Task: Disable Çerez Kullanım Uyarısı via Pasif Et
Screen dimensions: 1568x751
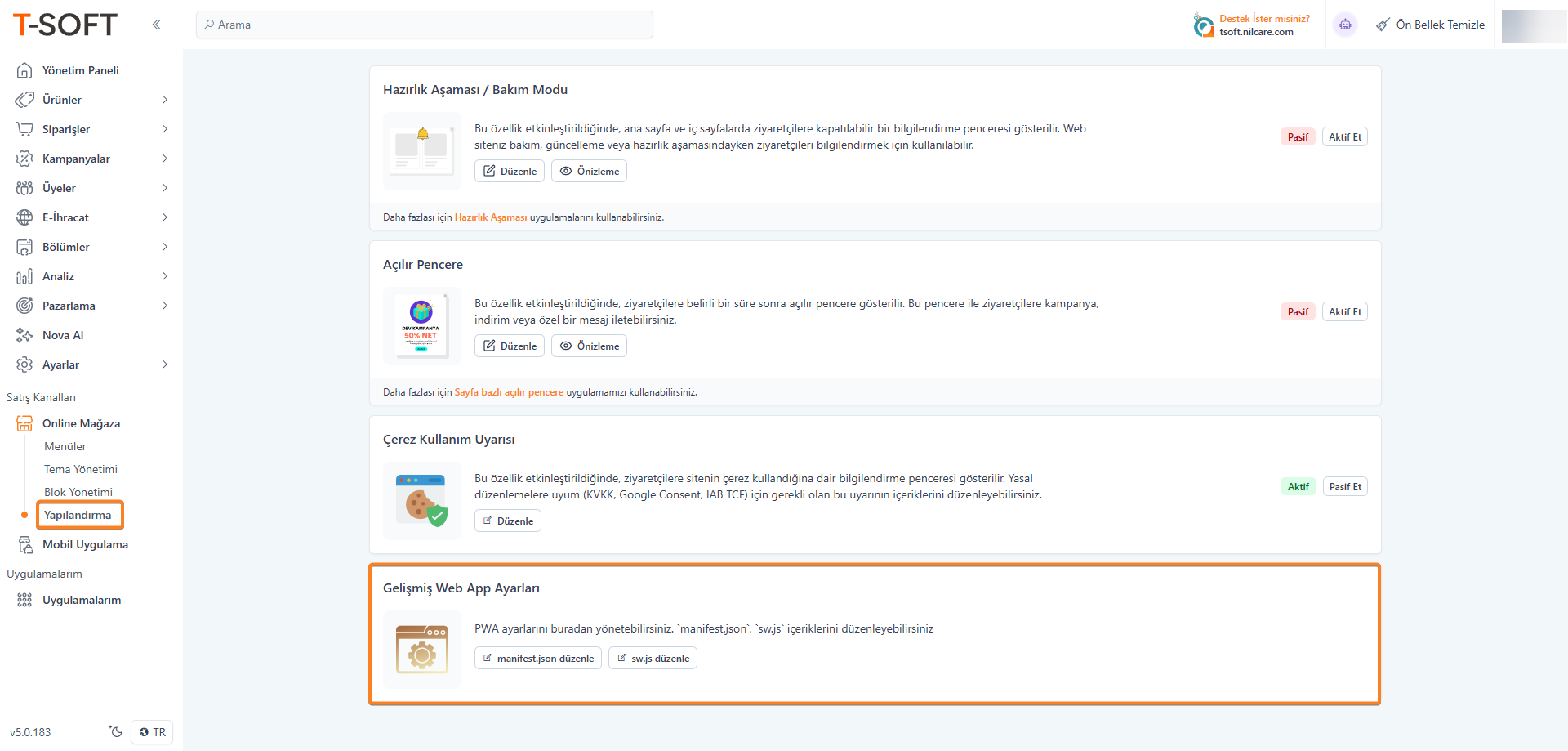Action: pos(1344,486)
